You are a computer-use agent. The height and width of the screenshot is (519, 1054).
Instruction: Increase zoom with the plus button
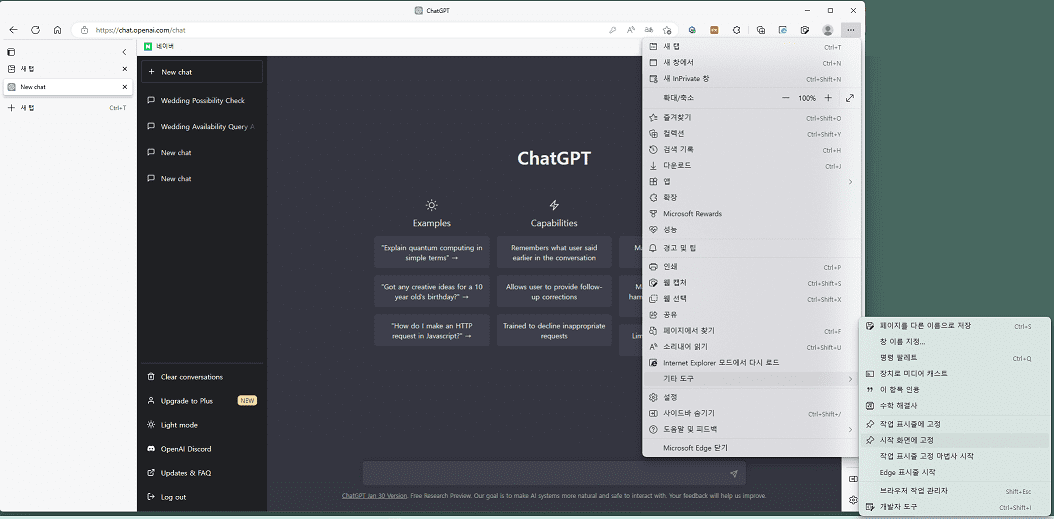828,98
